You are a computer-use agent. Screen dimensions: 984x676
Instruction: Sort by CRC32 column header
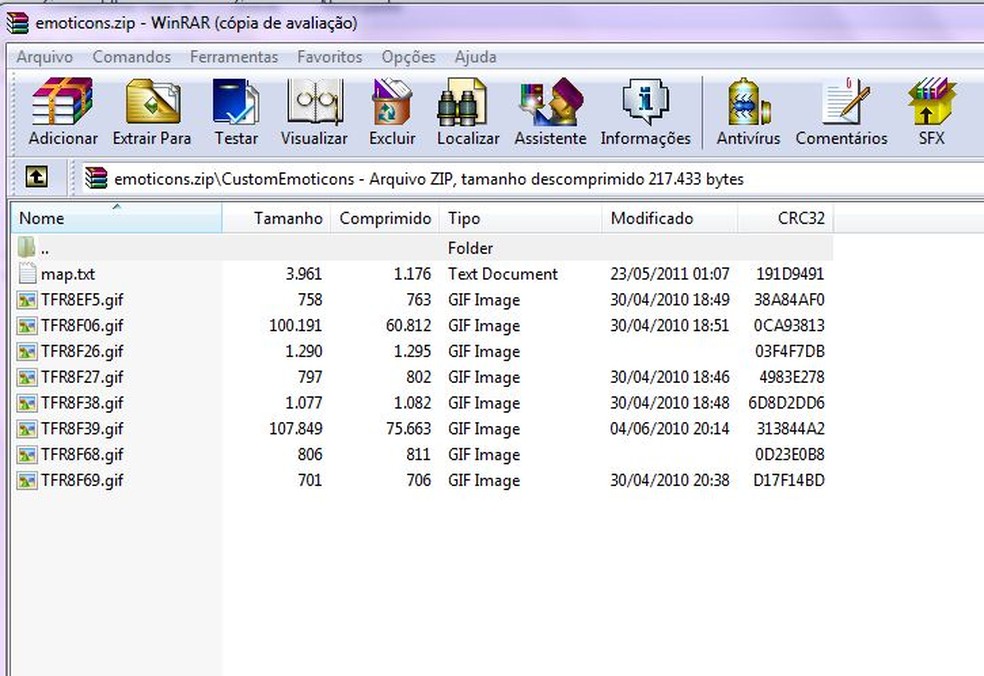click(x=786, y=218)
